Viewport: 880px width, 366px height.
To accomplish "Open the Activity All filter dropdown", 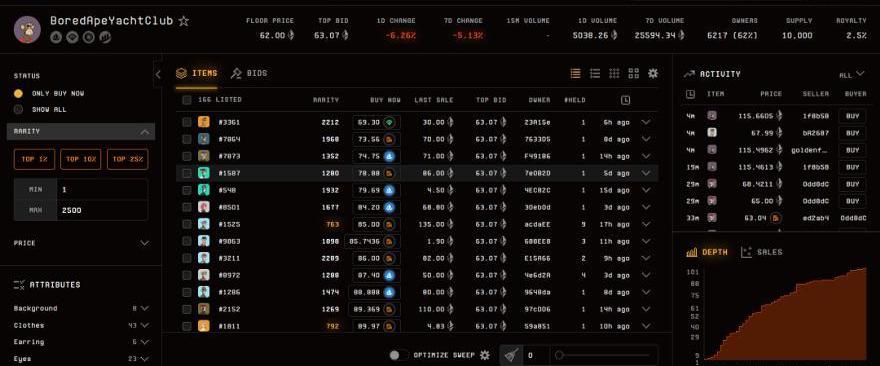I will [x=852, y=75].
